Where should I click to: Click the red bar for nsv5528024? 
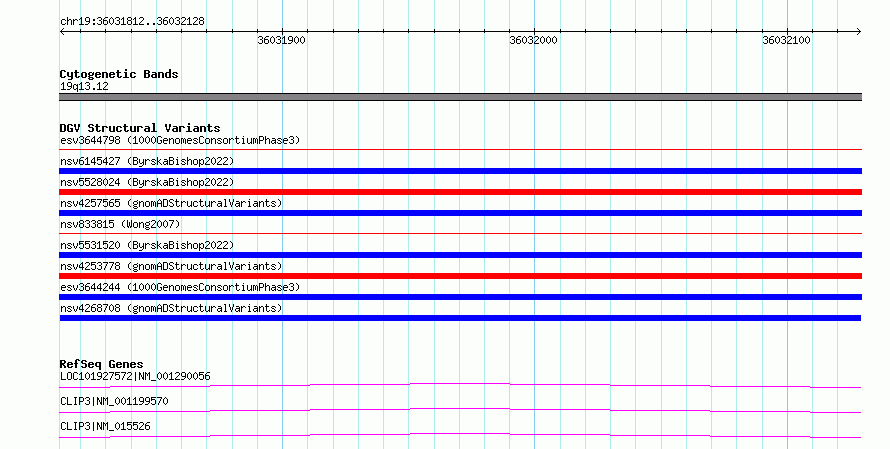tap(460, 192)
